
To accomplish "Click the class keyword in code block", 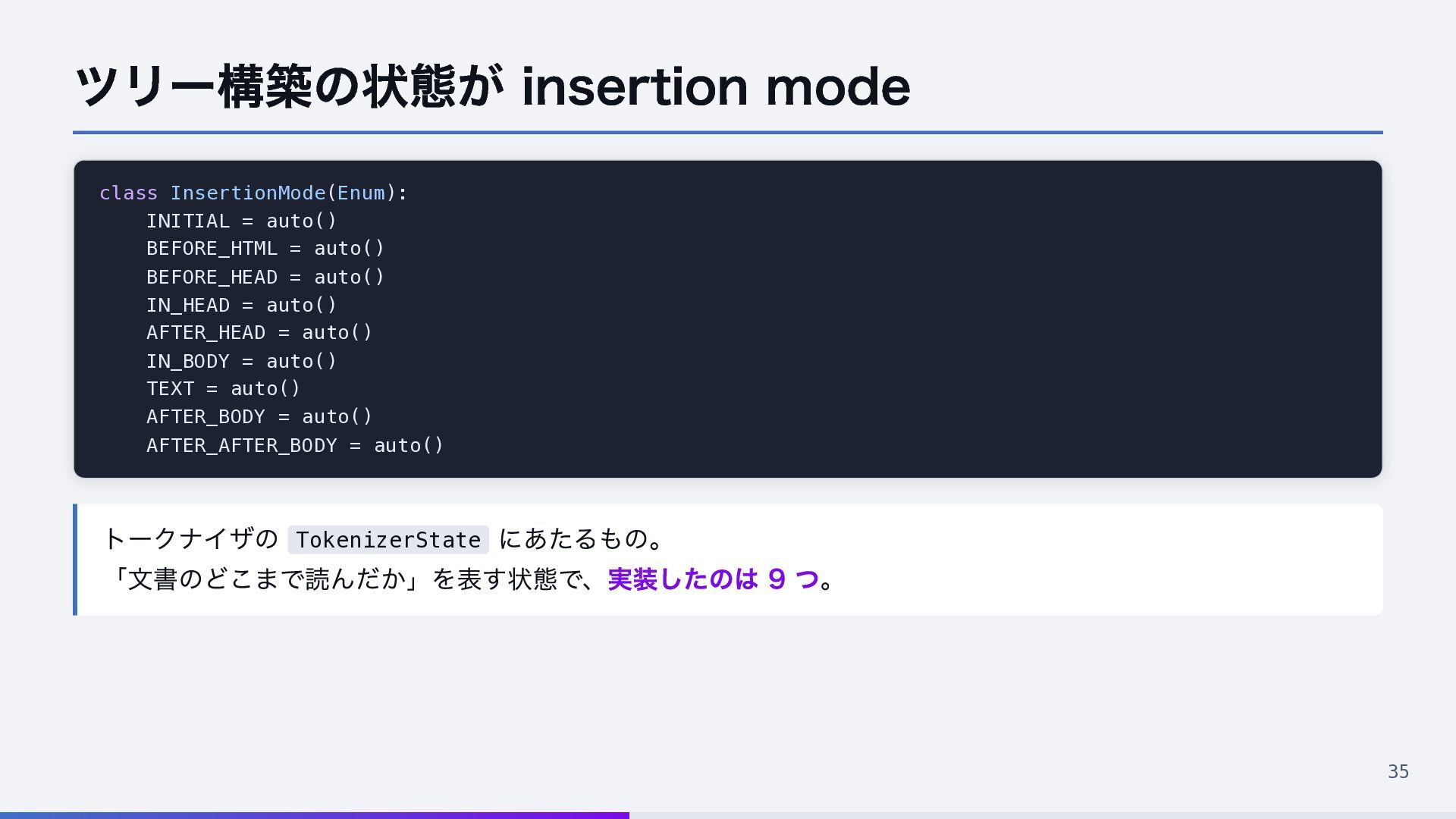I will 129,193.
